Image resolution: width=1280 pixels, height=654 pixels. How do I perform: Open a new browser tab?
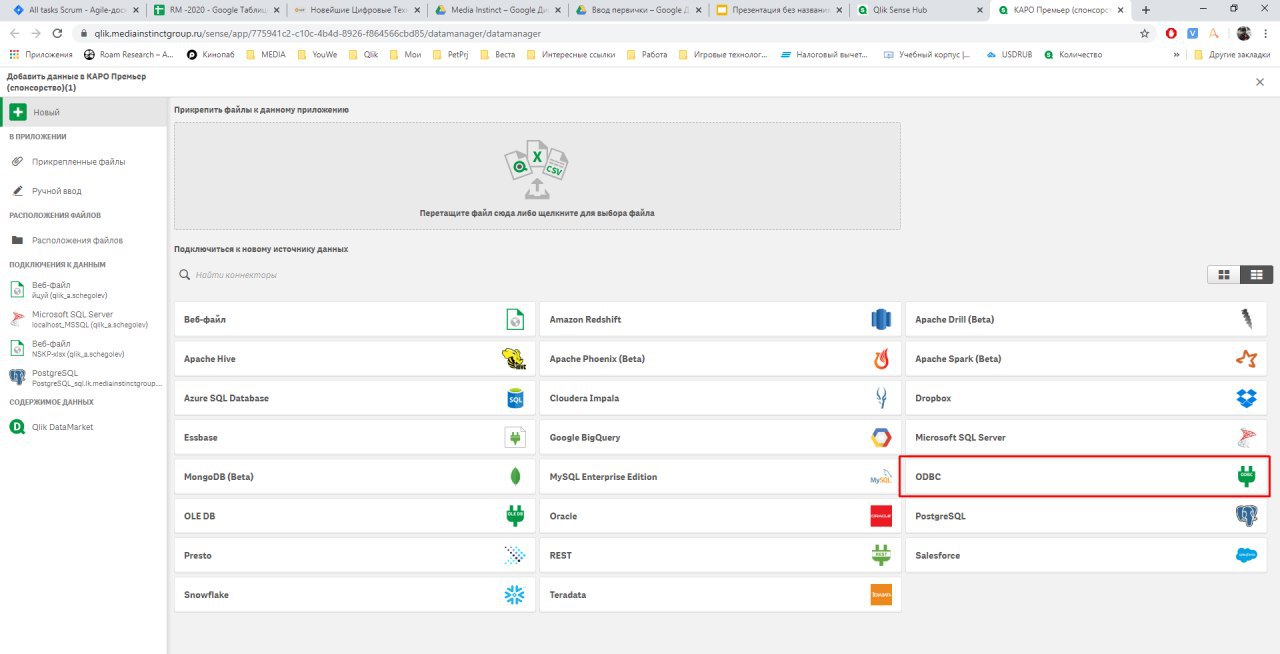pos(1145,10)
